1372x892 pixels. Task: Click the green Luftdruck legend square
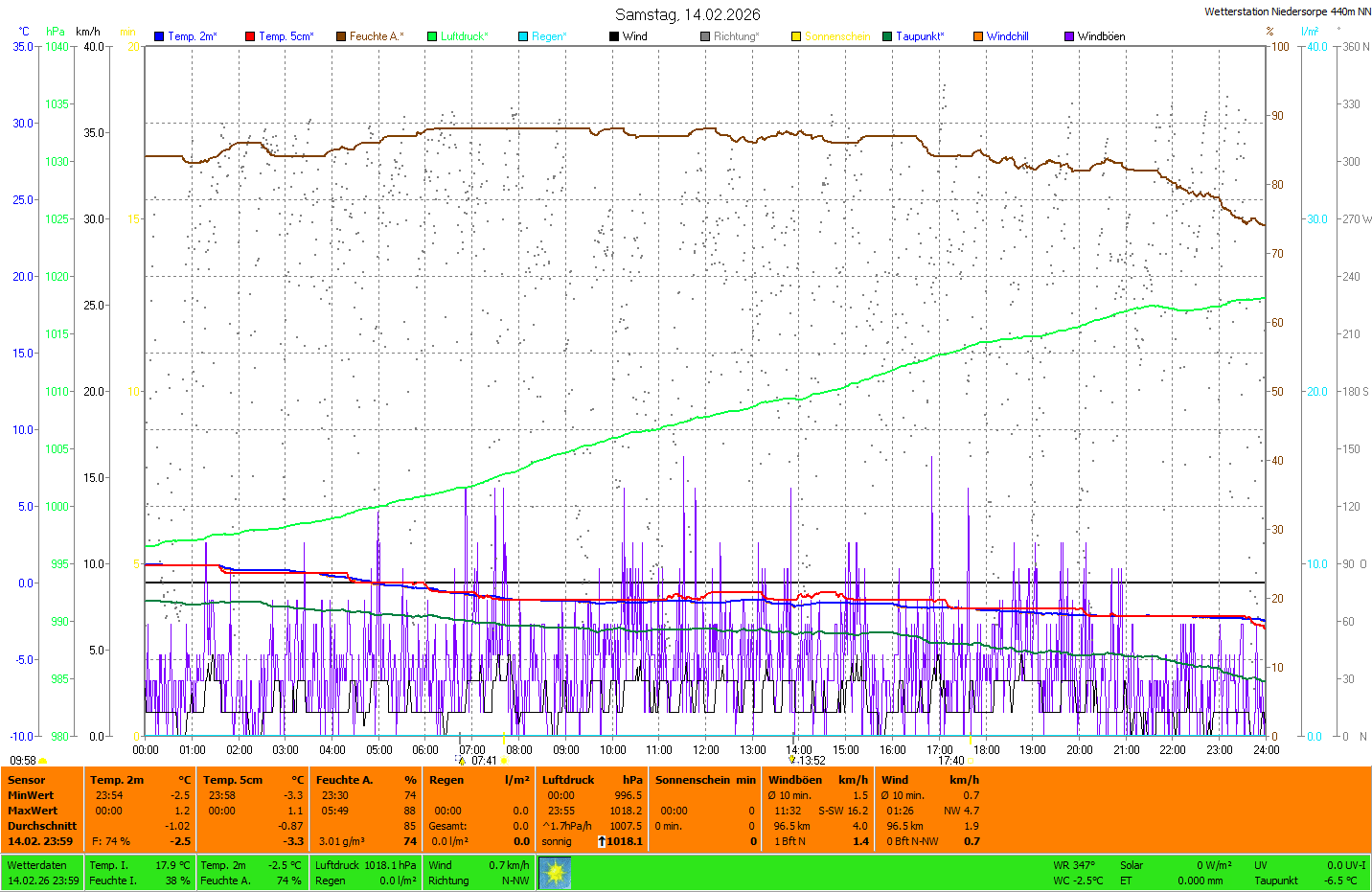pyautogui.click(x=432, y=36)
